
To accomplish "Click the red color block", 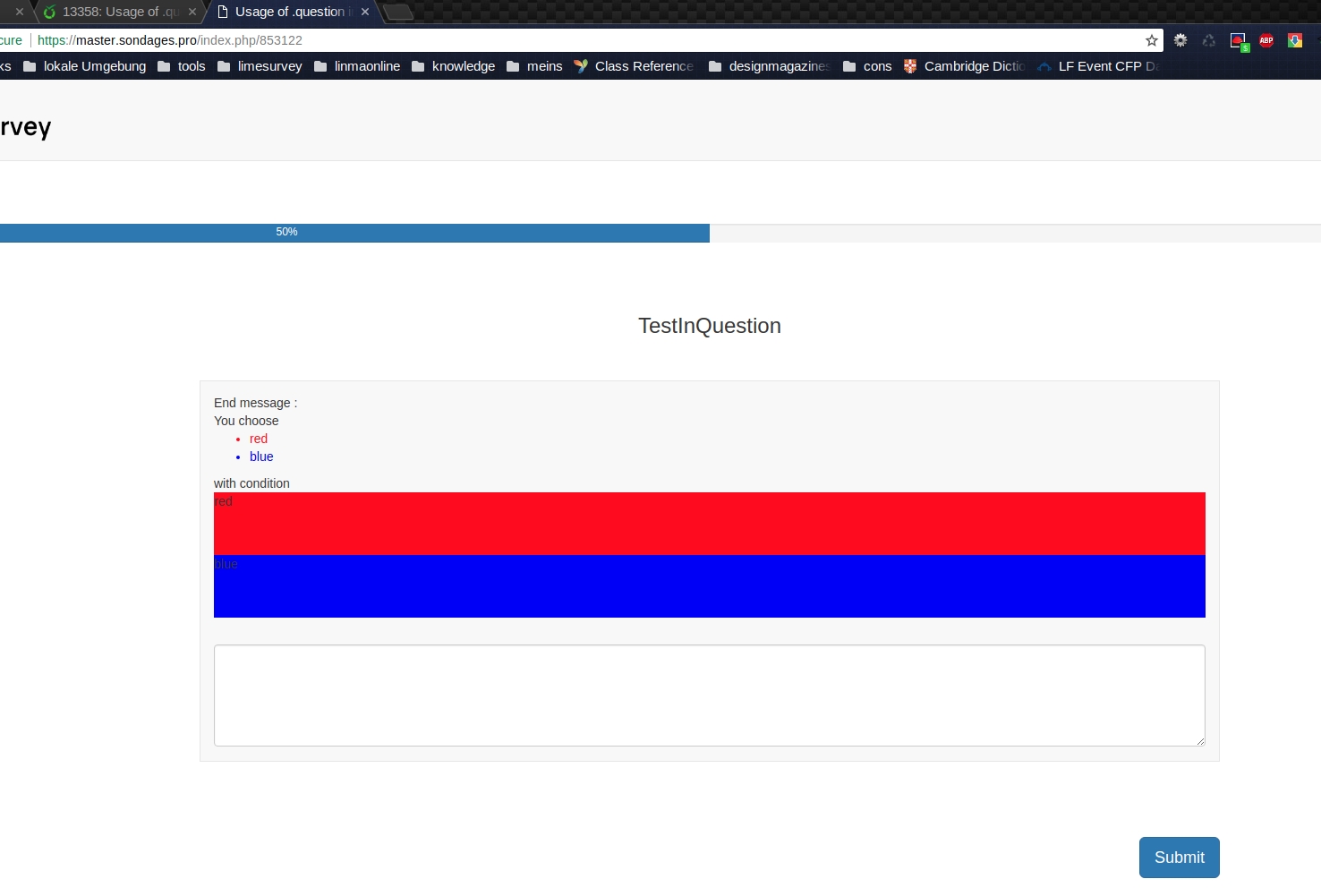I will [710, 524].
